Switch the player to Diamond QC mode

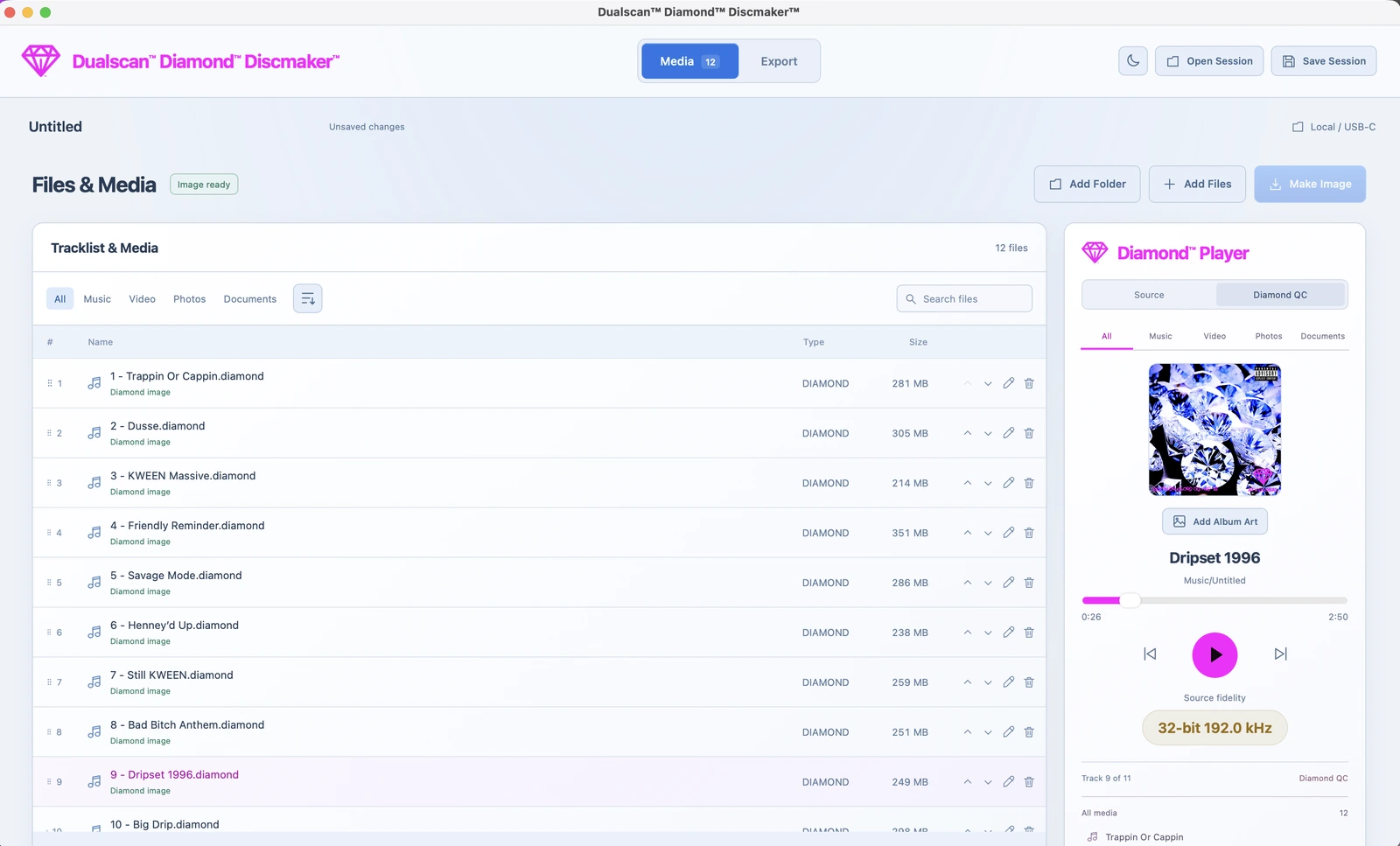1280,295
